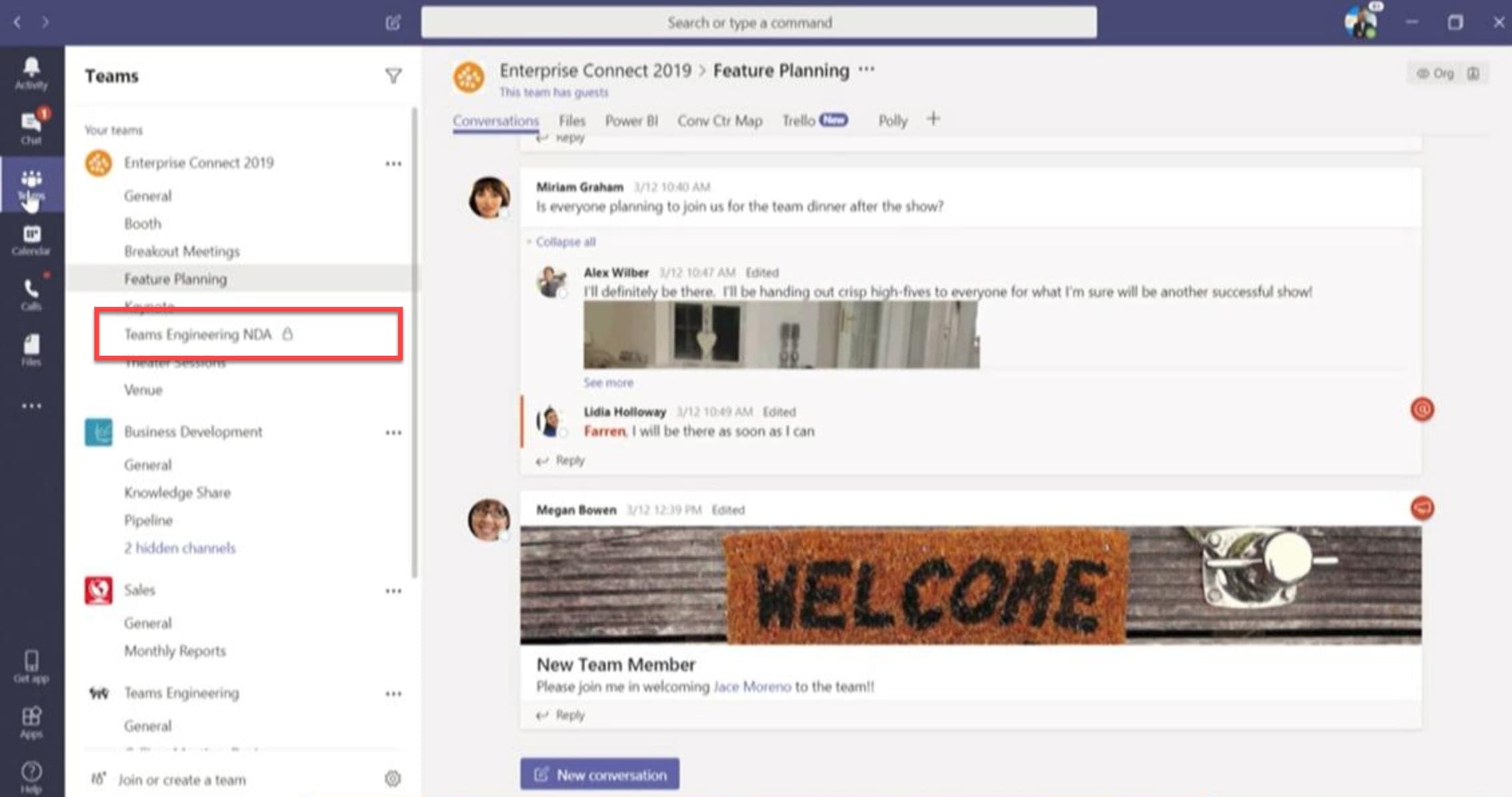Open the user profile avatar
Screen dimensions: 1512x797
click(1361, 22)
